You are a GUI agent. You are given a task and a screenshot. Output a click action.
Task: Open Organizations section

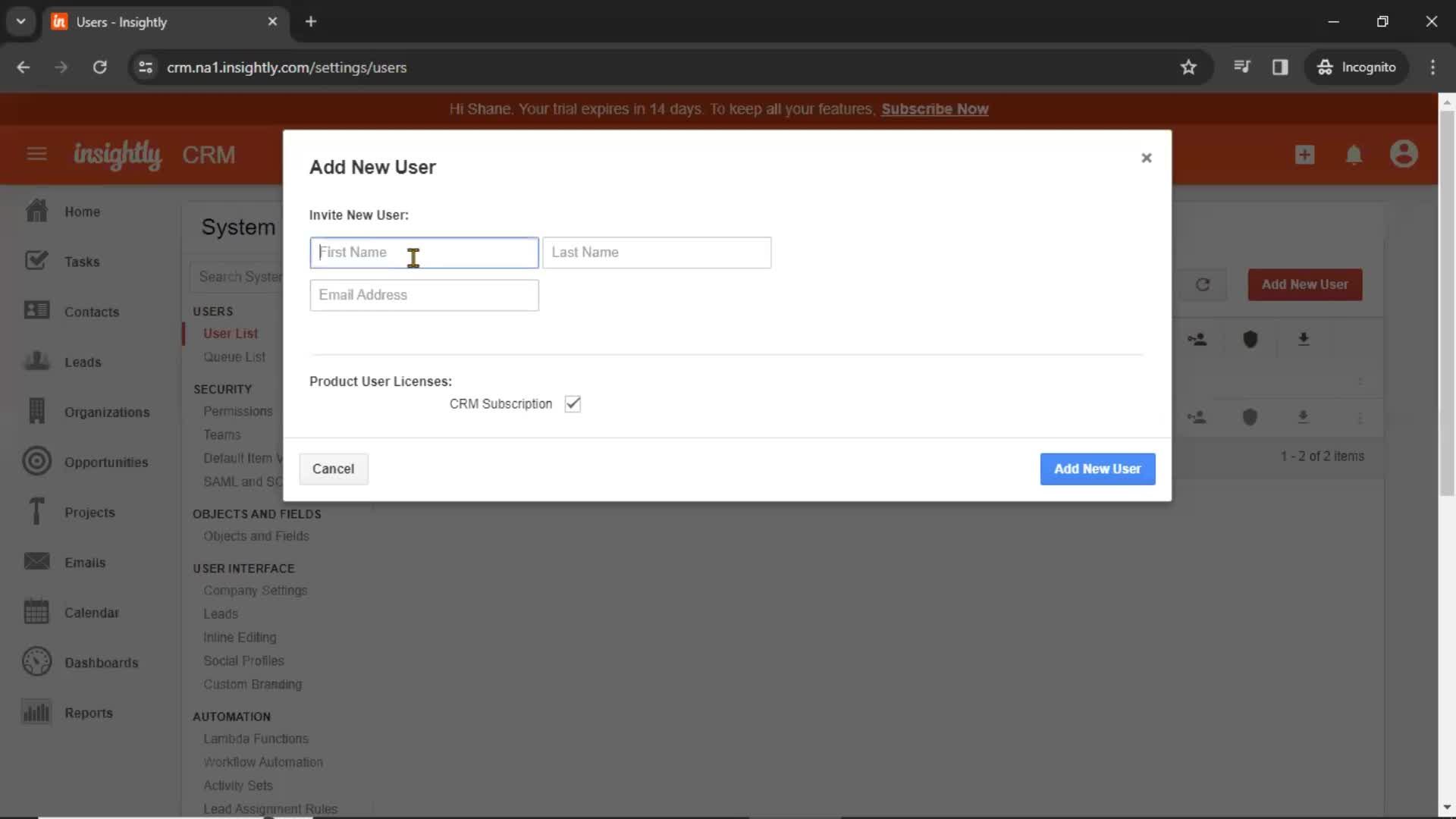107,411
